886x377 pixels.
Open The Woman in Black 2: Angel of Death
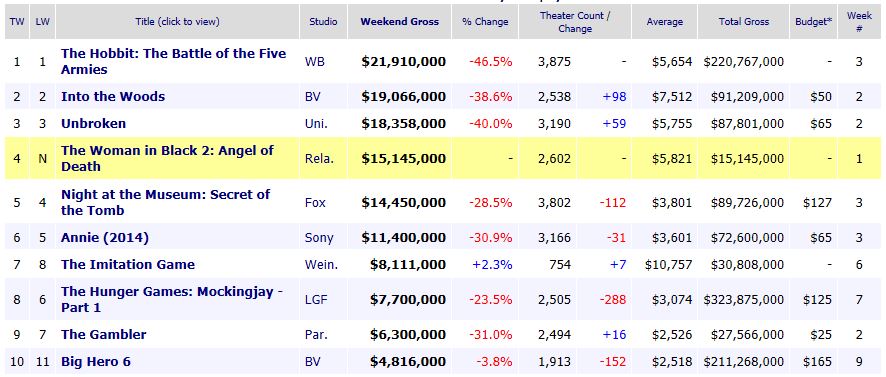coord(167,158)
